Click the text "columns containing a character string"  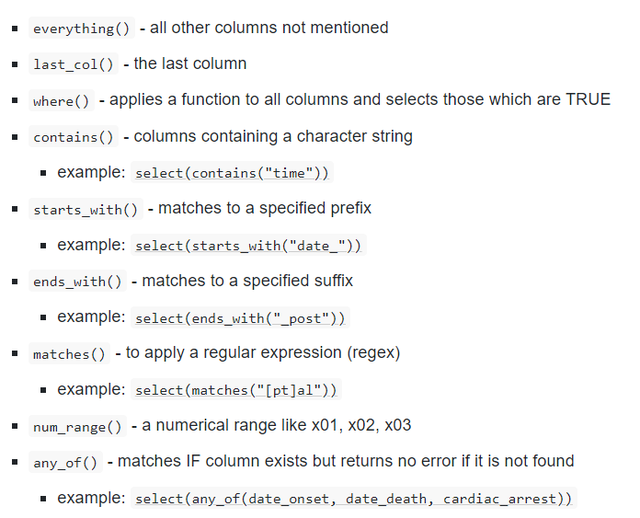272,136
